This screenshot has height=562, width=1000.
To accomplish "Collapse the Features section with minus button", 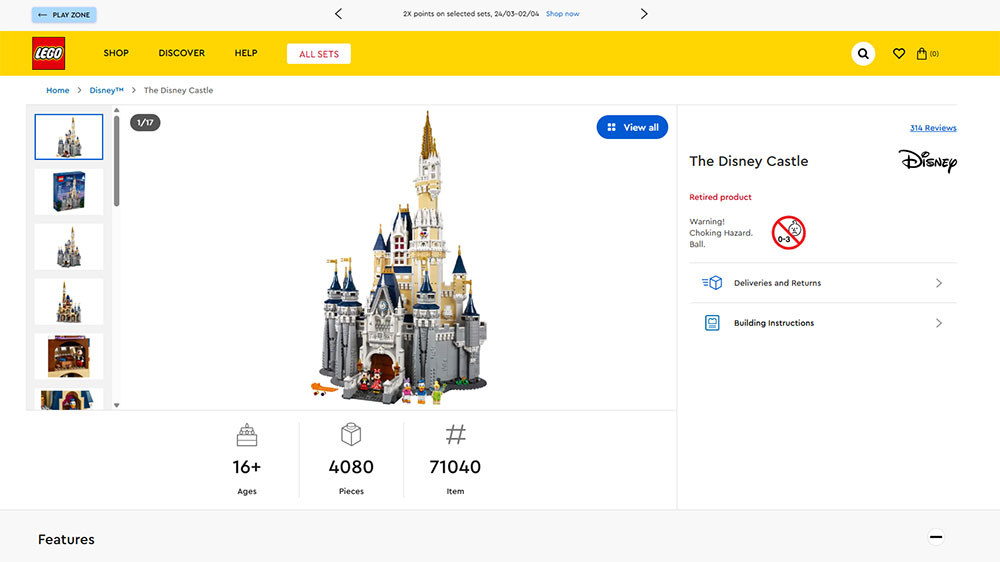I will (936, 537).
